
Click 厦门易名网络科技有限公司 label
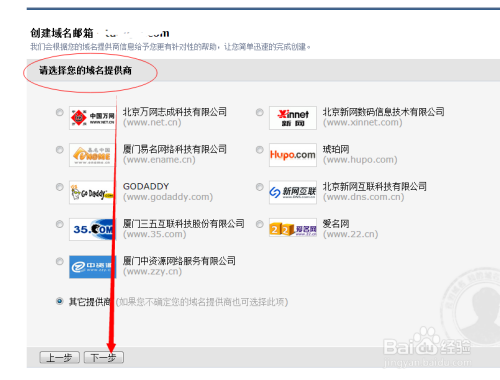[175, 149]
